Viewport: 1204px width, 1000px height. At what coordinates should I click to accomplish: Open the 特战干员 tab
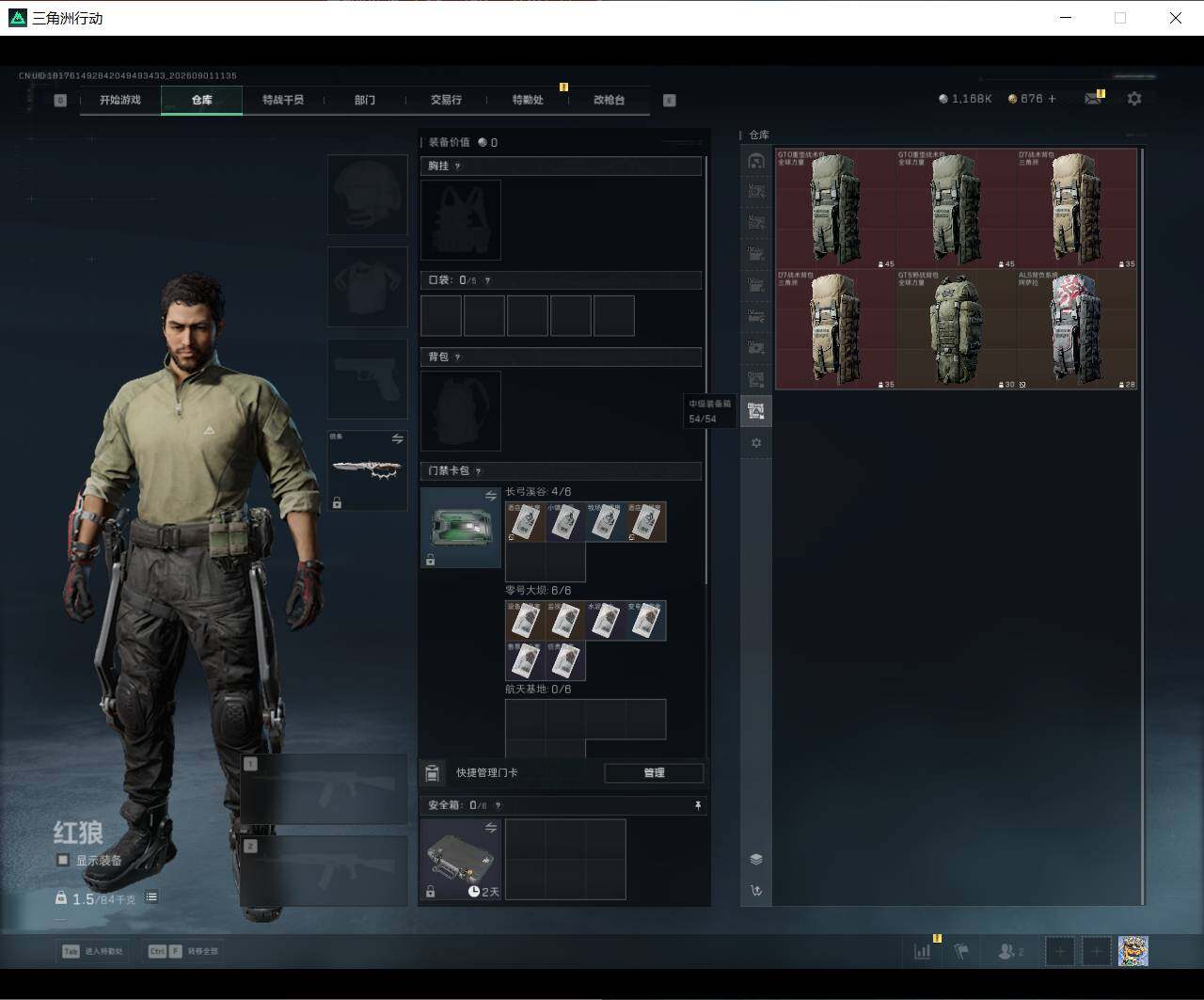283,100
